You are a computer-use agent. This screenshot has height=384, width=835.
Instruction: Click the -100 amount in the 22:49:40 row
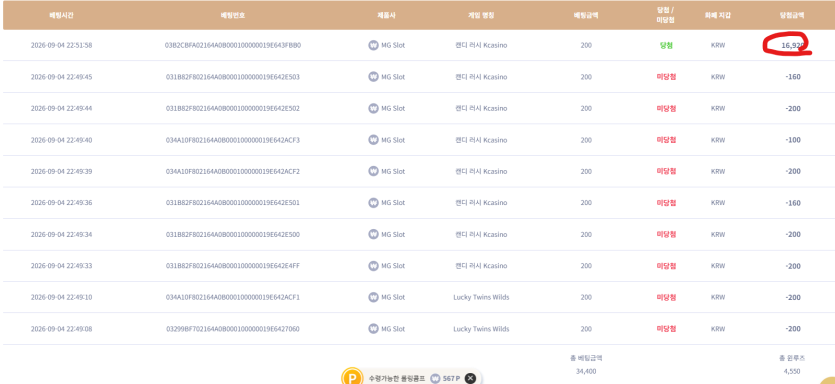(x=792, y=140)
